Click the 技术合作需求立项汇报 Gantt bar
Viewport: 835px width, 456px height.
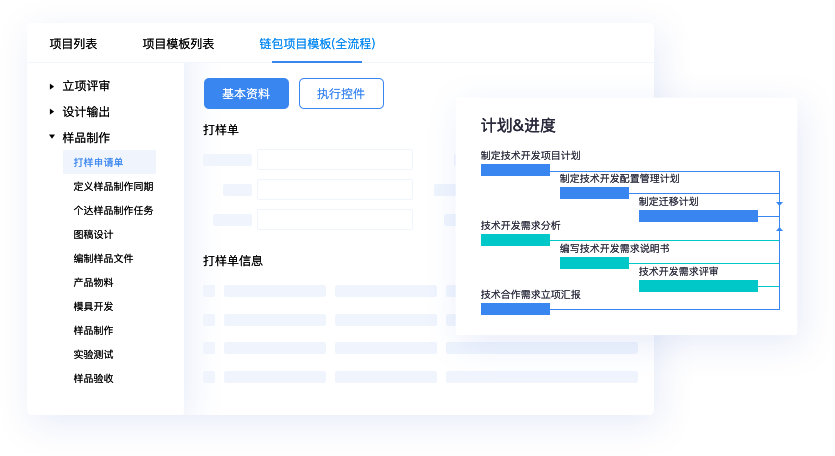(x=515, y=309)
